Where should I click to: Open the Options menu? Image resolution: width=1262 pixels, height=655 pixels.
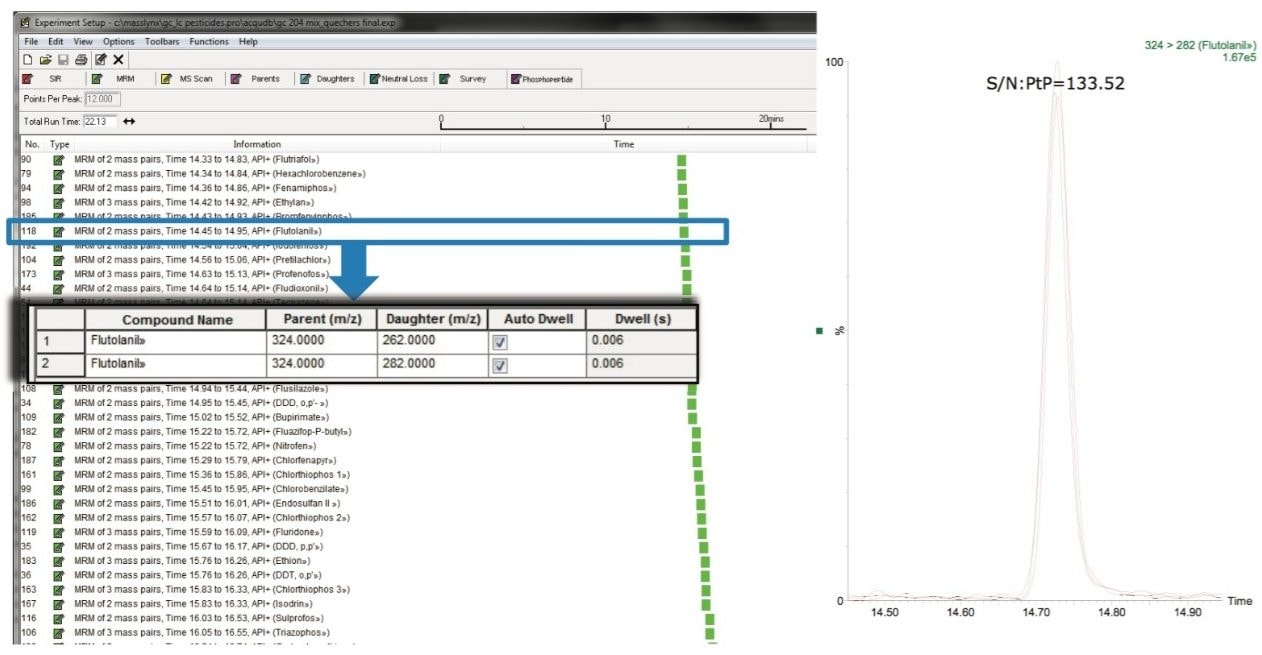118,42
